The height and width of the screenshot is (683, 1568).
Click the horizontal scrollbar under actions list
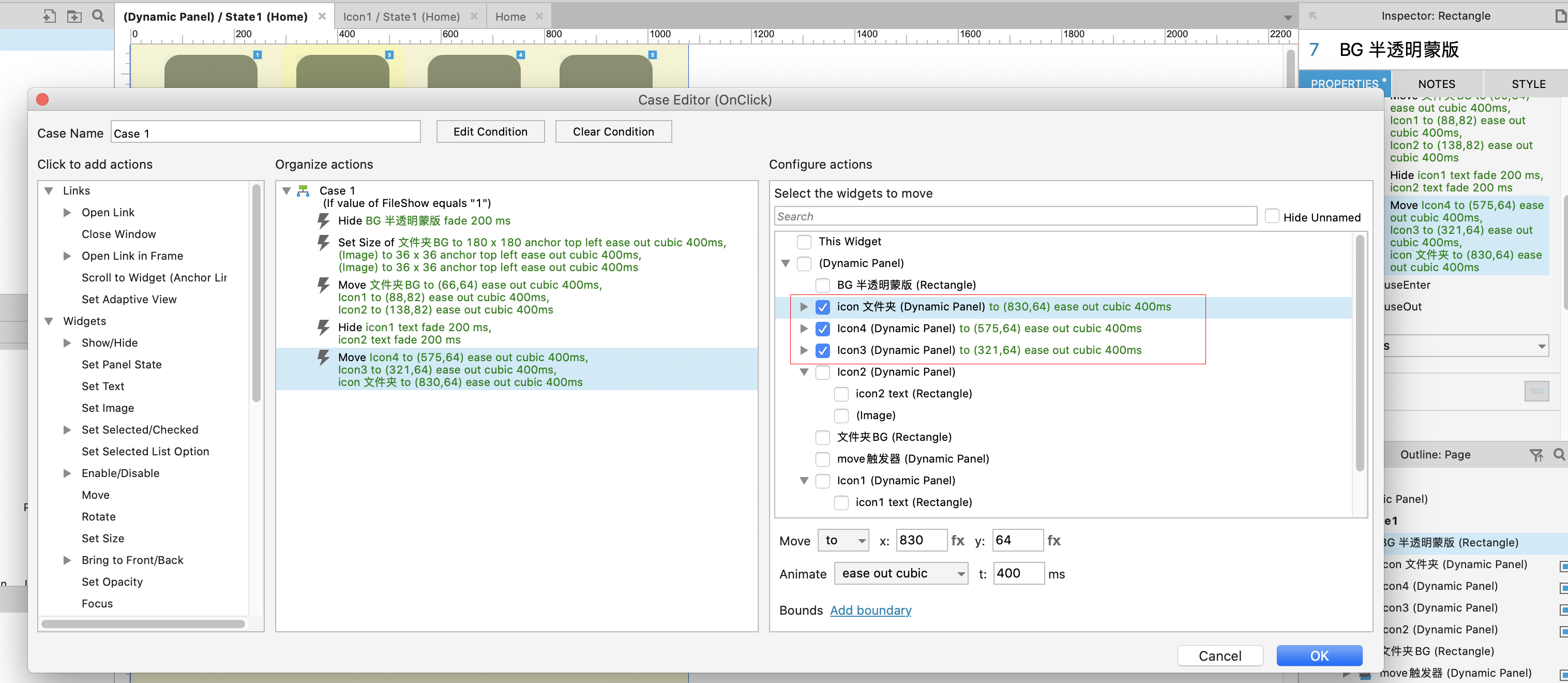[x=143, y=624]
